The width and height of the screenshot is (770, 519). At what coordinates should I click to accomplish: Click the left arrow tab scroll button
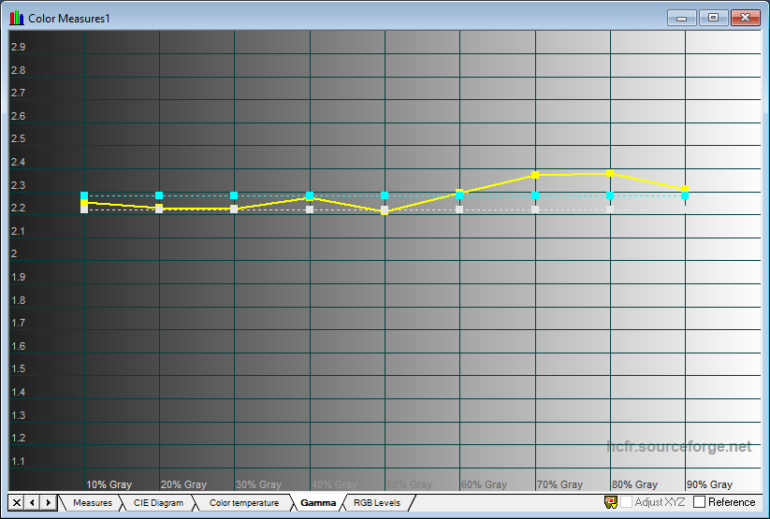pyautogui.click(x=32, y=502)
